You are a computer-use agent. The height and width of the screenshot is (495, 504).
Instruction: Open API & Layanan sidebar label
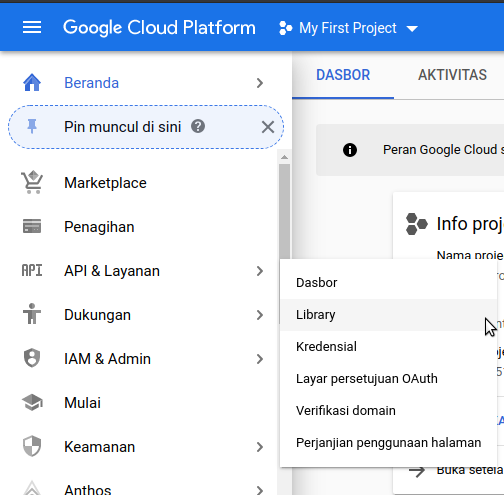point(112,271)
